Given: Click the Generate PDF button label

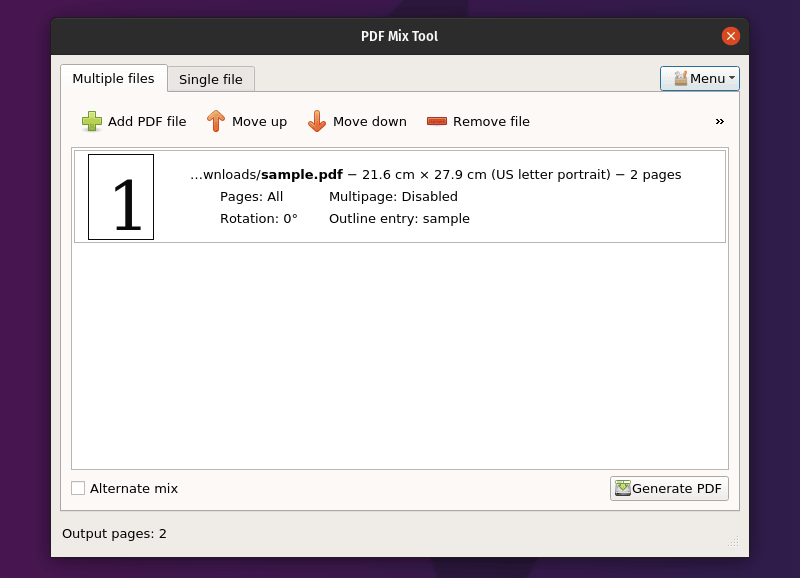Looking at the screenshot, I should click(x=677, y=488).
